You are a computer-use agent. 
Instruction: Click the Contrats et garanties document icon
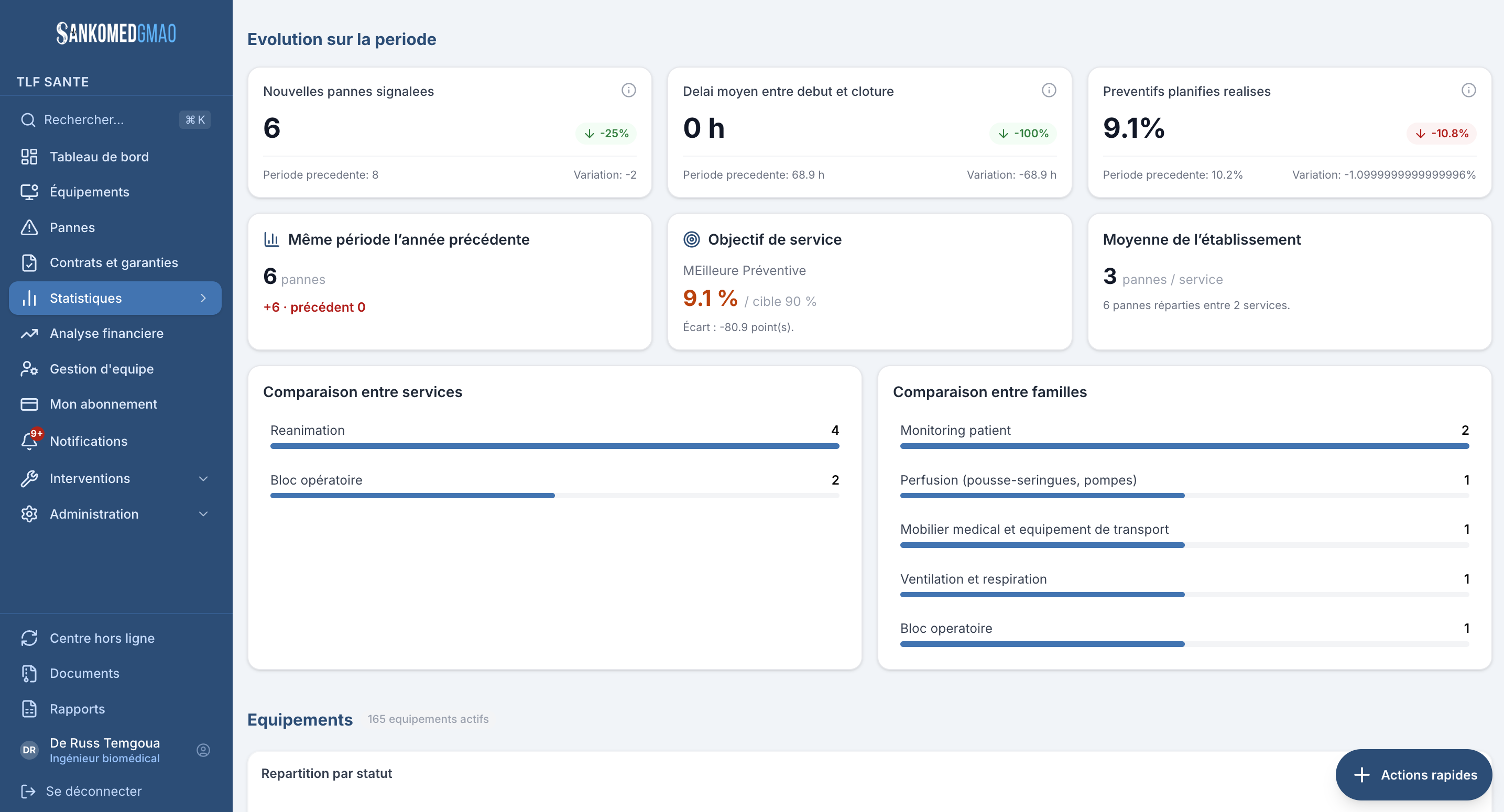tap(29, 262)
